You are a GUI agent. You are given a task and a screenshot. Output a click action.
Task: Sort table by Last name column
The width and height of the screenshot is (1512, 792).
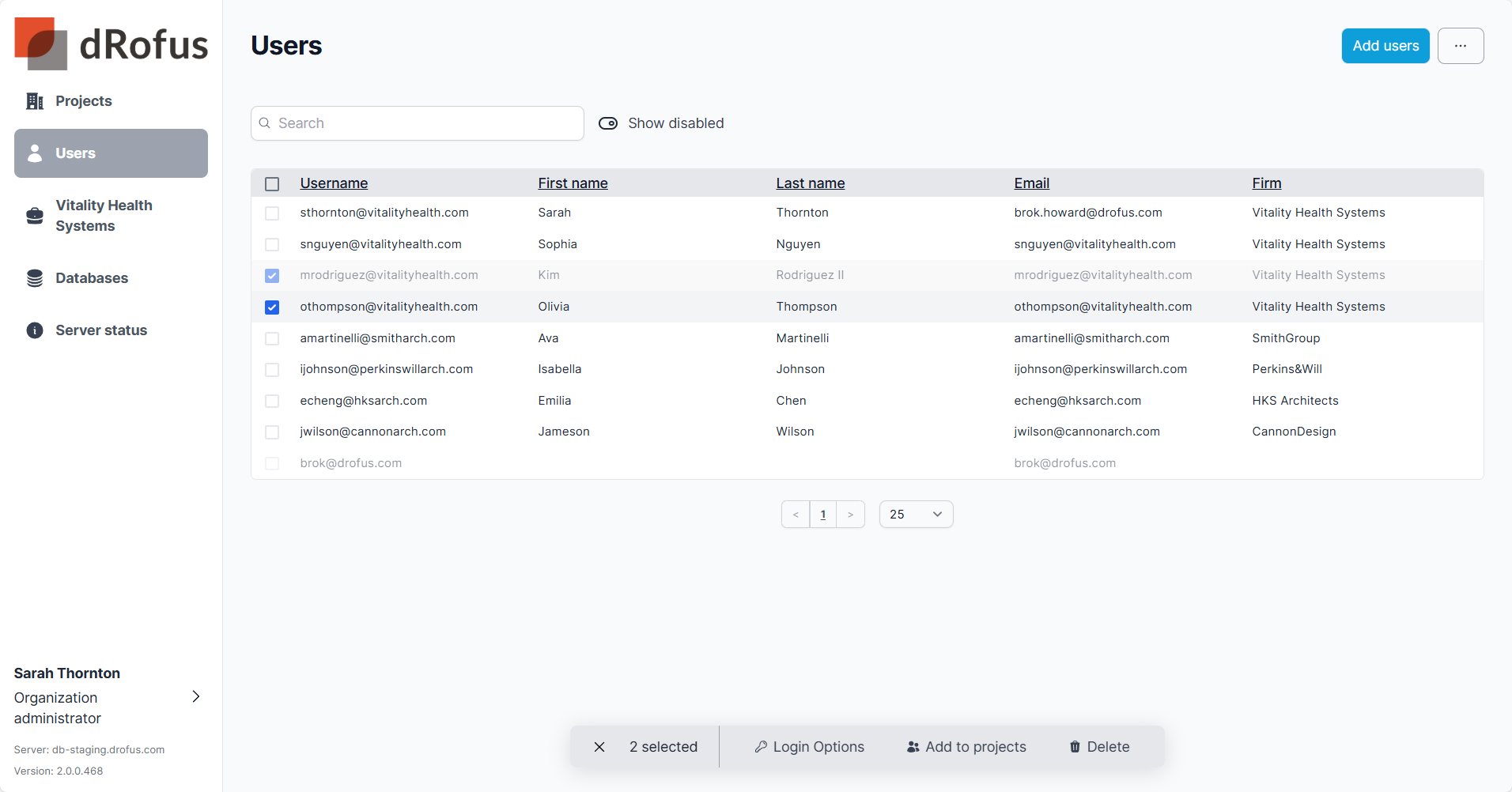(810, 183)
